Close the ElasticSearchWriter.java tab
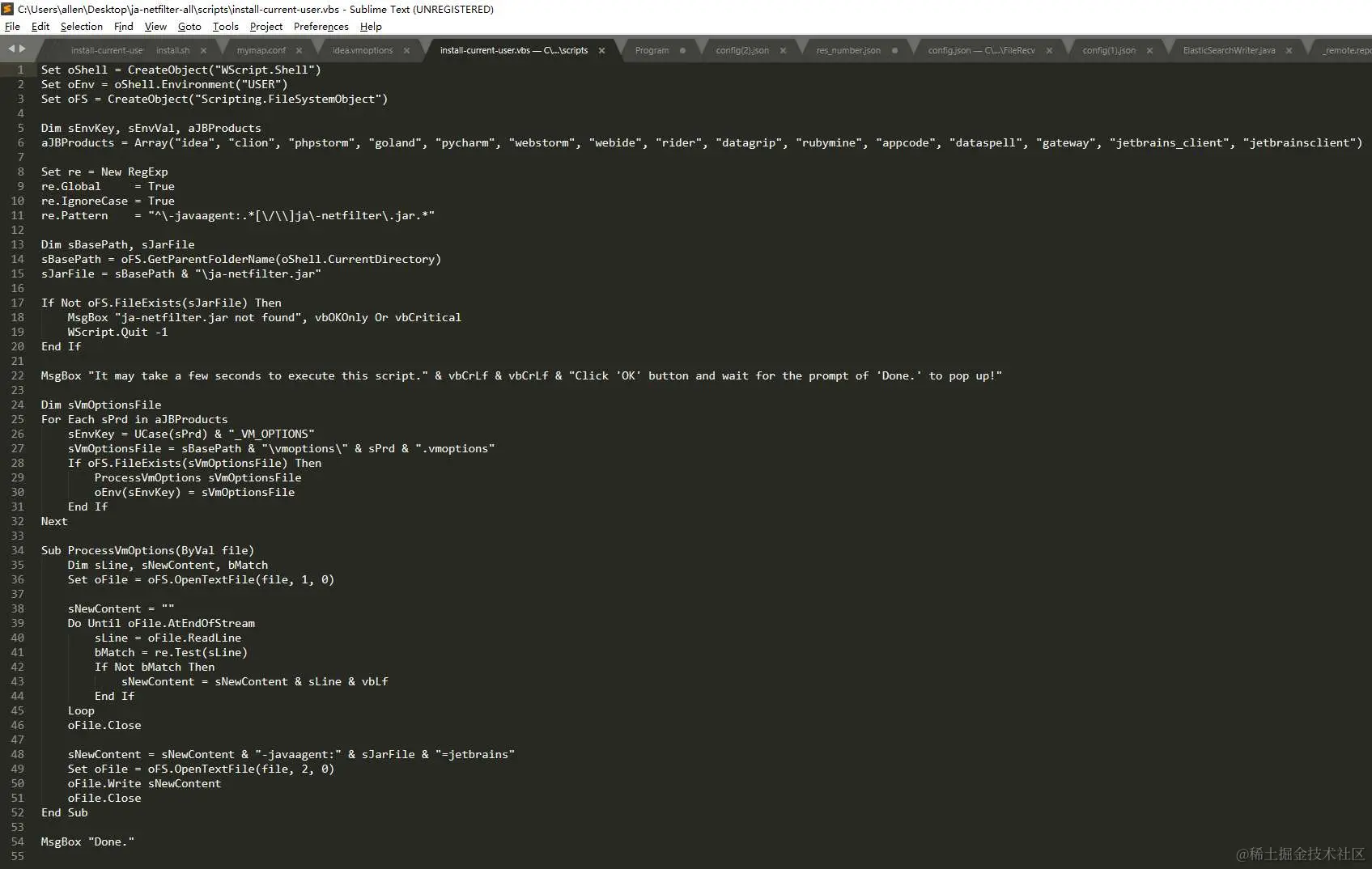The width and height of the screenshot is (1372, 869). click(1289, 50)
